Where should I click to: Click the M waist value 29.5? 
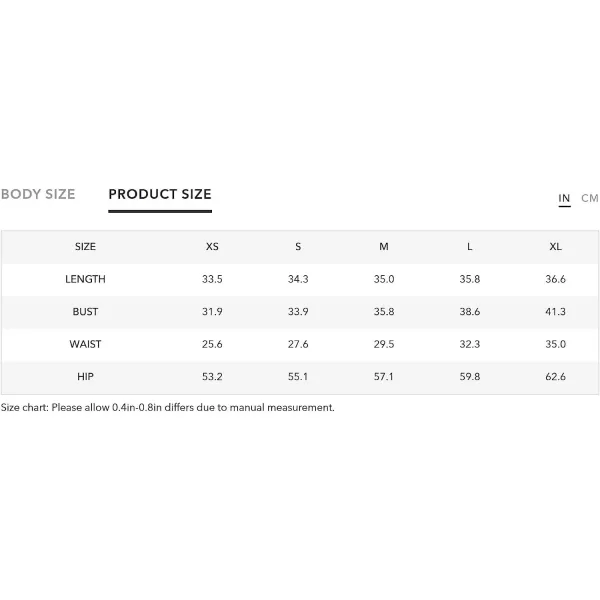pos(384,344)
